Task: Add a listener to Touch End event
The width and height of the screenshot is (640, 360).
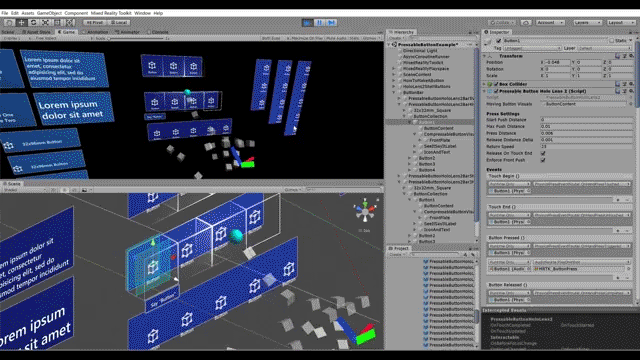Action: coord(618,231)
